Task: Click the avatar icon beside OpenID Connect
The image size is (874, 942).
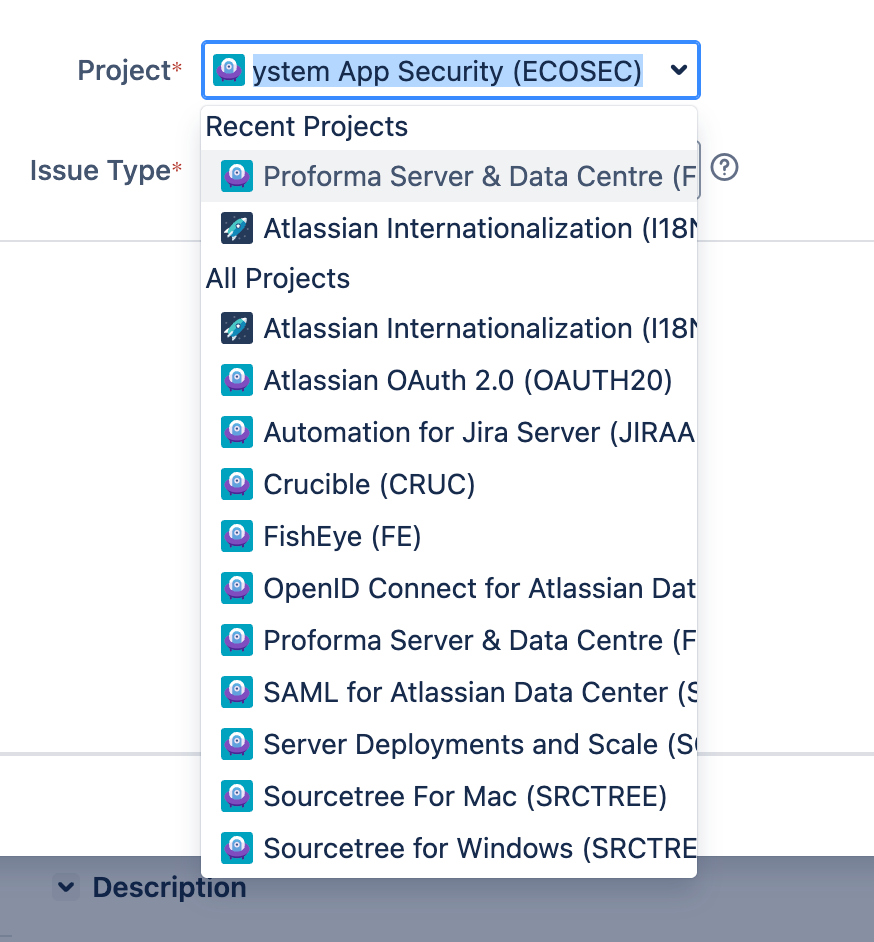Action: pyautogui.click(x=237, y=588)
